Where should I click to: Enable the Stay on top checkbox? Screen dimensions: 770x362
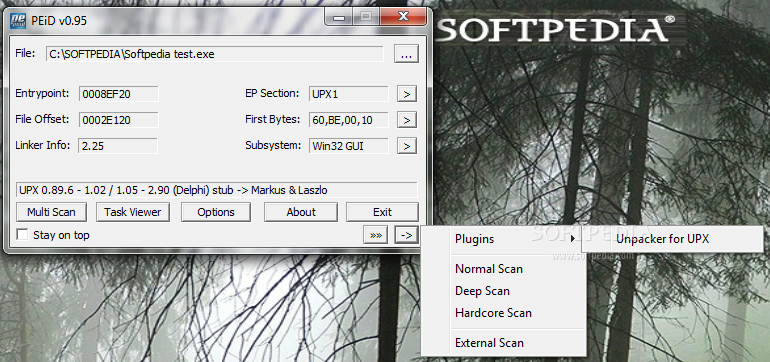[22, 235]
